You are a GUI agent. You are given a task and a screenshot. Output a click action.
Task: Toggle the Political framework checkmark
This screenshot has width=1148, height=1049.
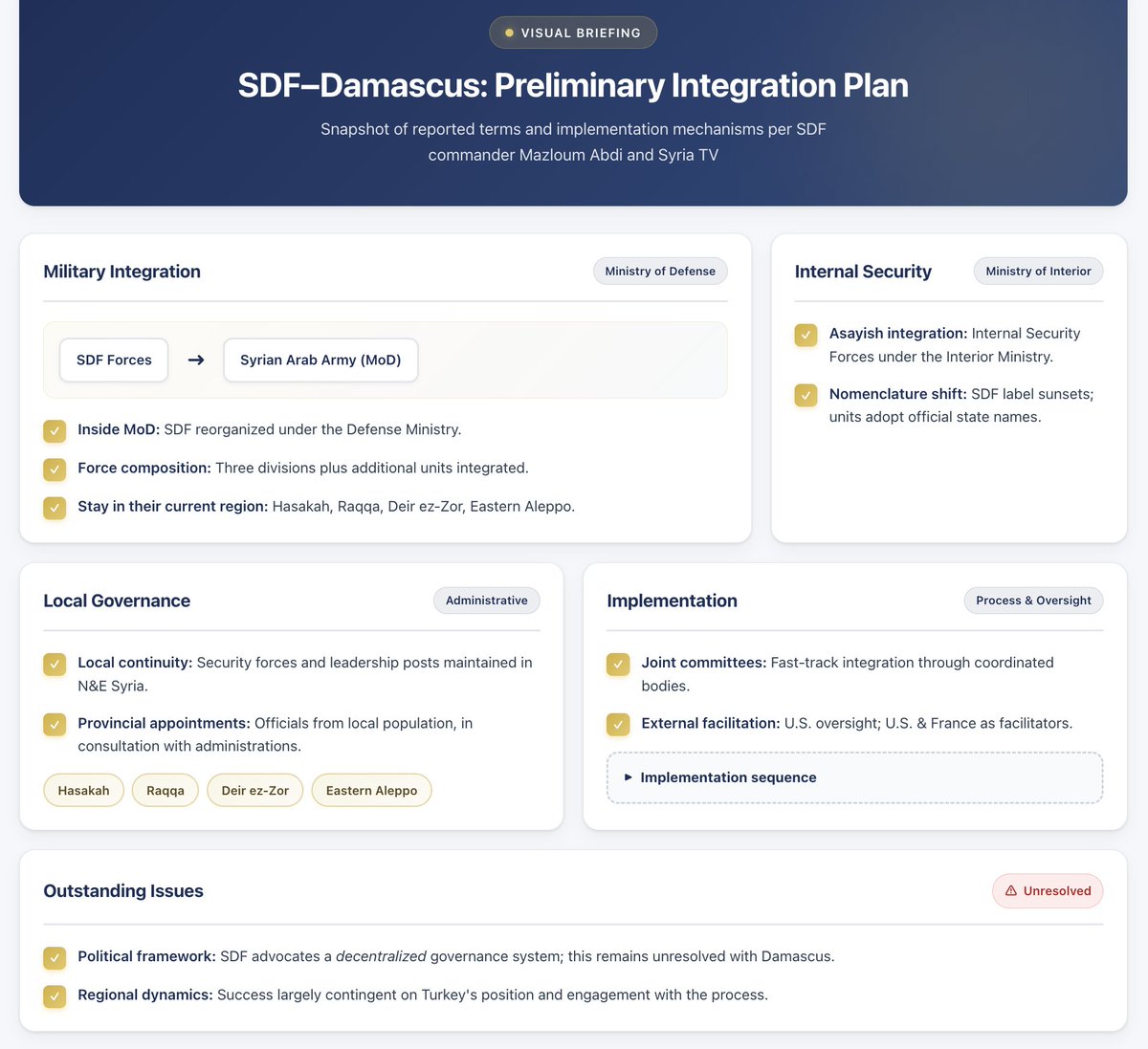[x=55, y=957]
